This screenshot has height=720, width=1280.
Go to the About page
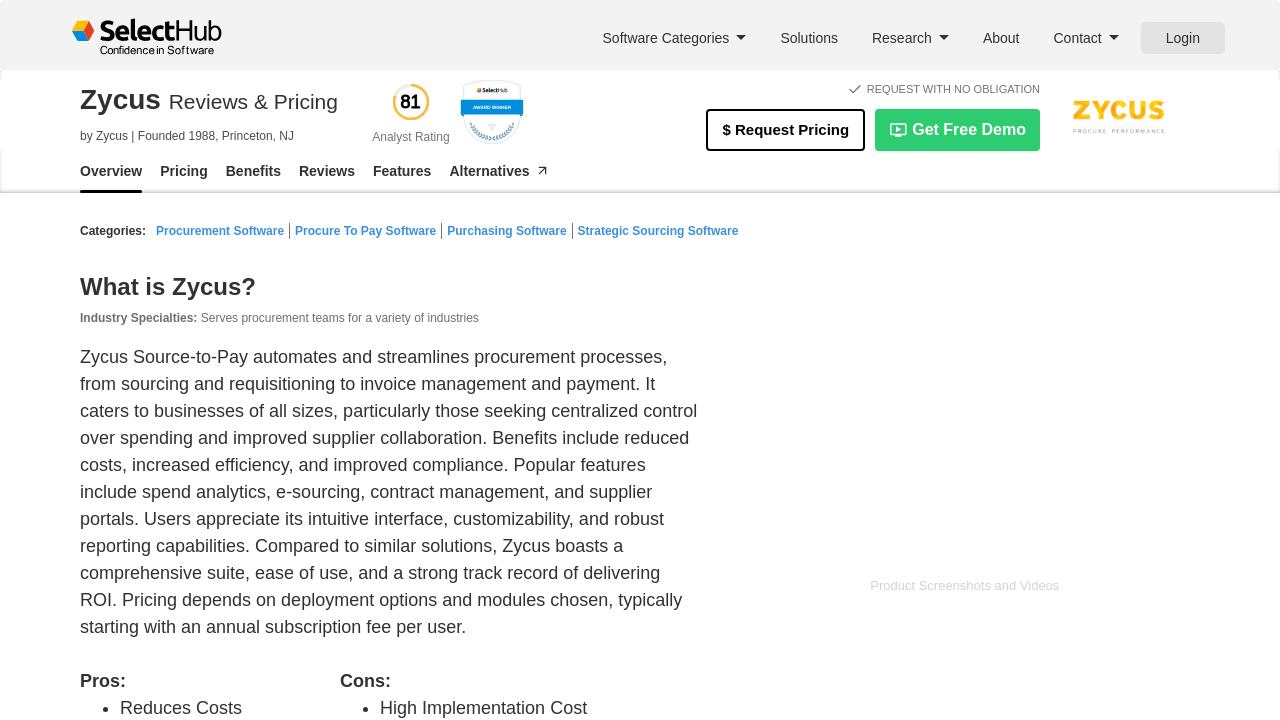point(1001,38)
